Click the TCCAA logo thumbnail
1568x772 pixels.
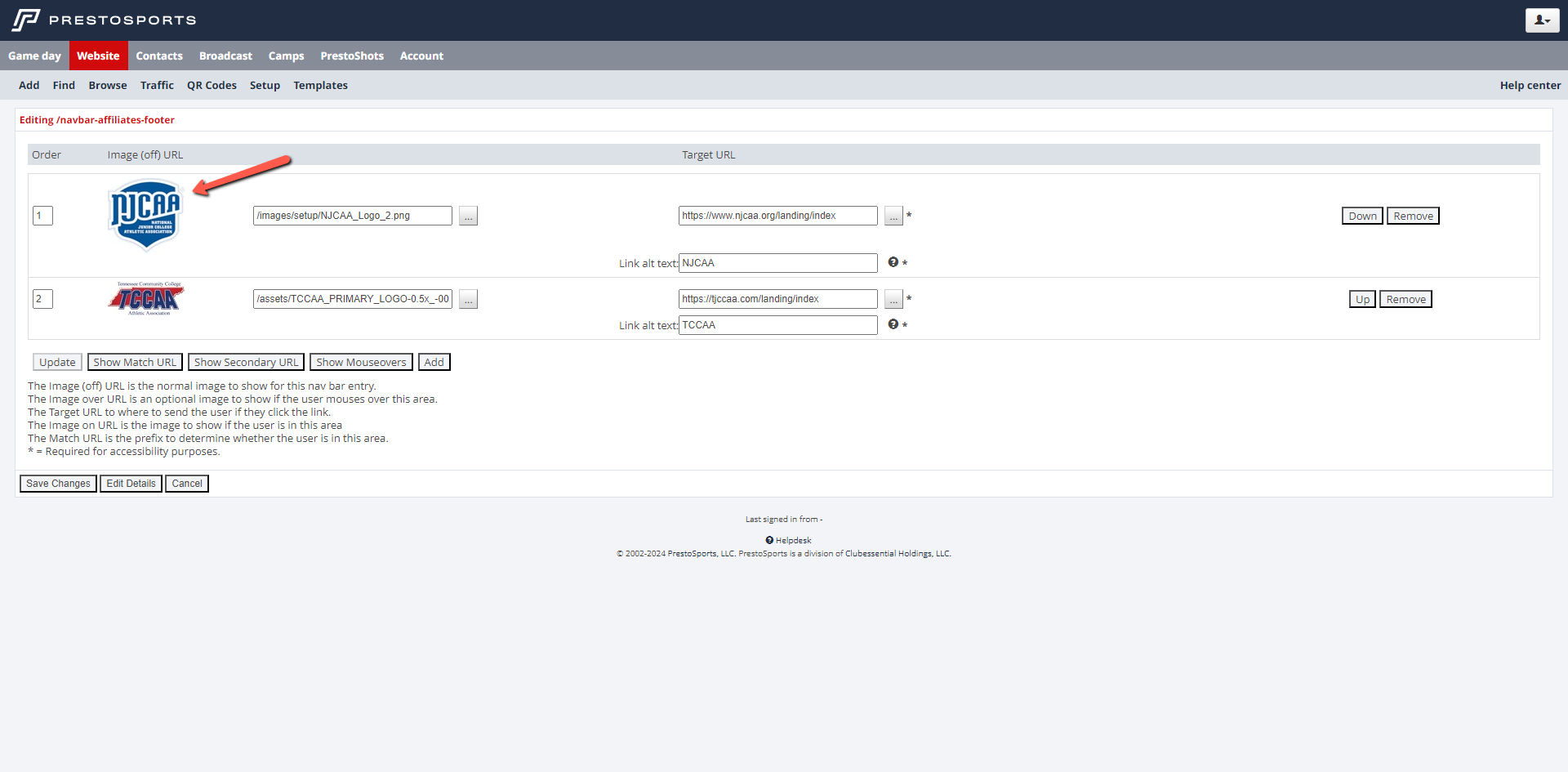pyautogui.click(x=146, y=299)
